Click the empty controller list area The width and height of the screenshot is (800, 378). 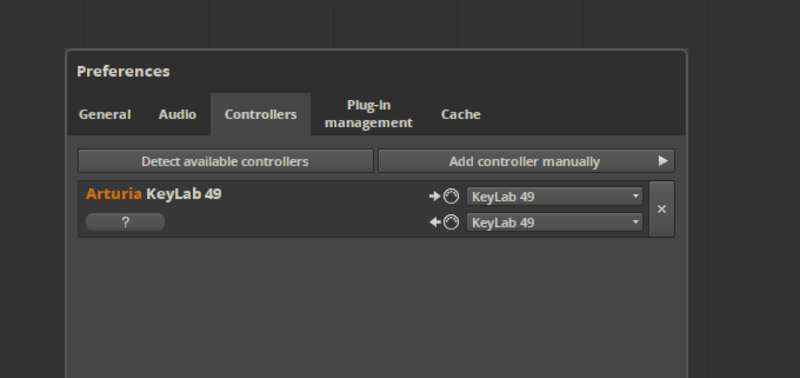point(377,306)
